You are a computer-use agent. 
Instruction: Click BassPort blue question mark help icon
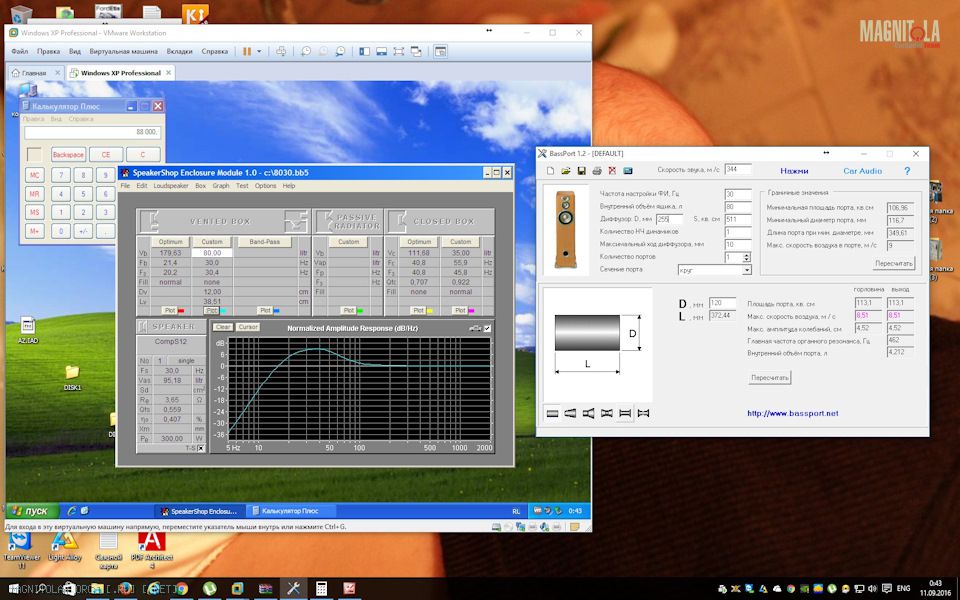click(907, 171)
